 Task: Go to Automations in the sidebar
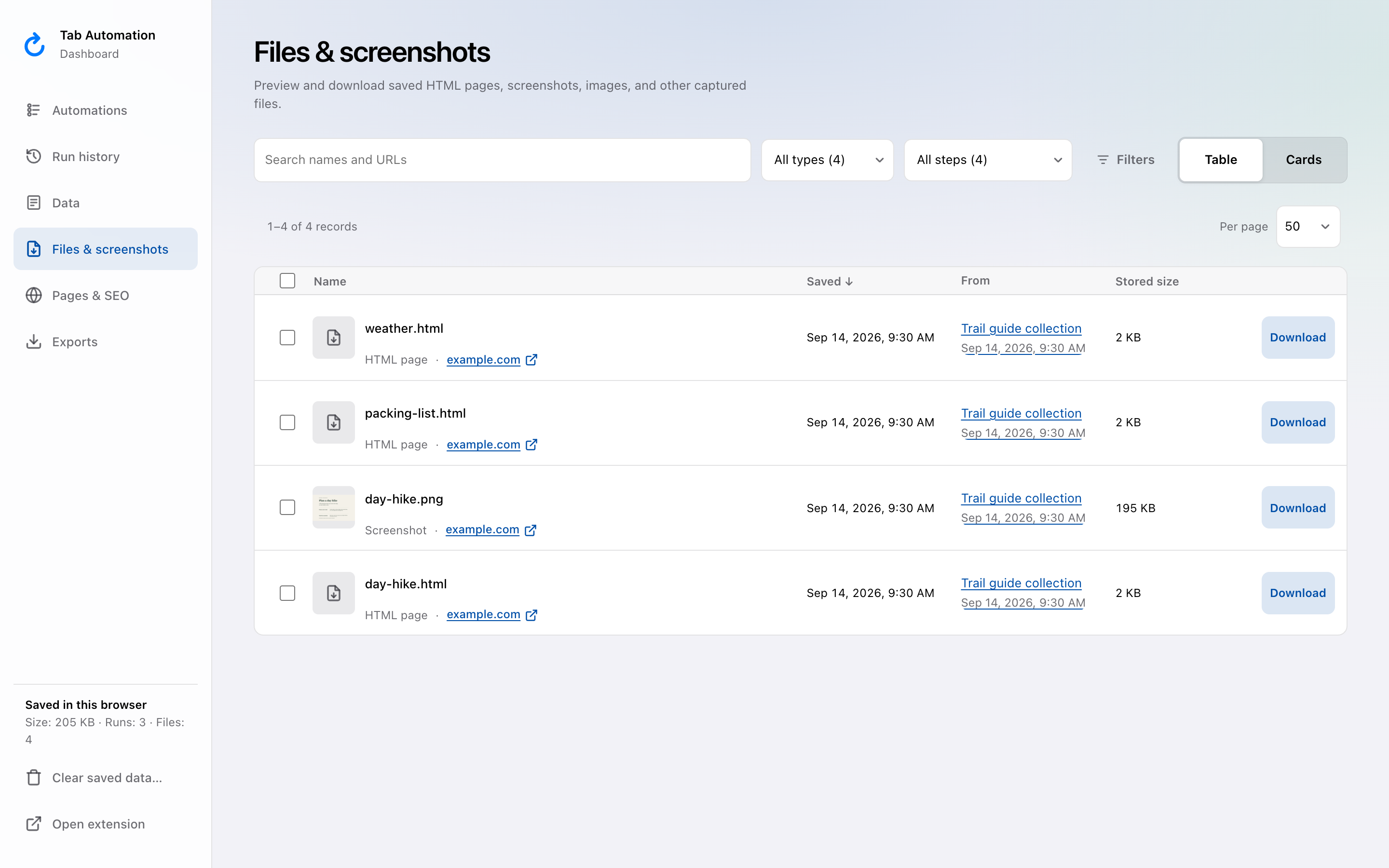[x=106, y=110]
